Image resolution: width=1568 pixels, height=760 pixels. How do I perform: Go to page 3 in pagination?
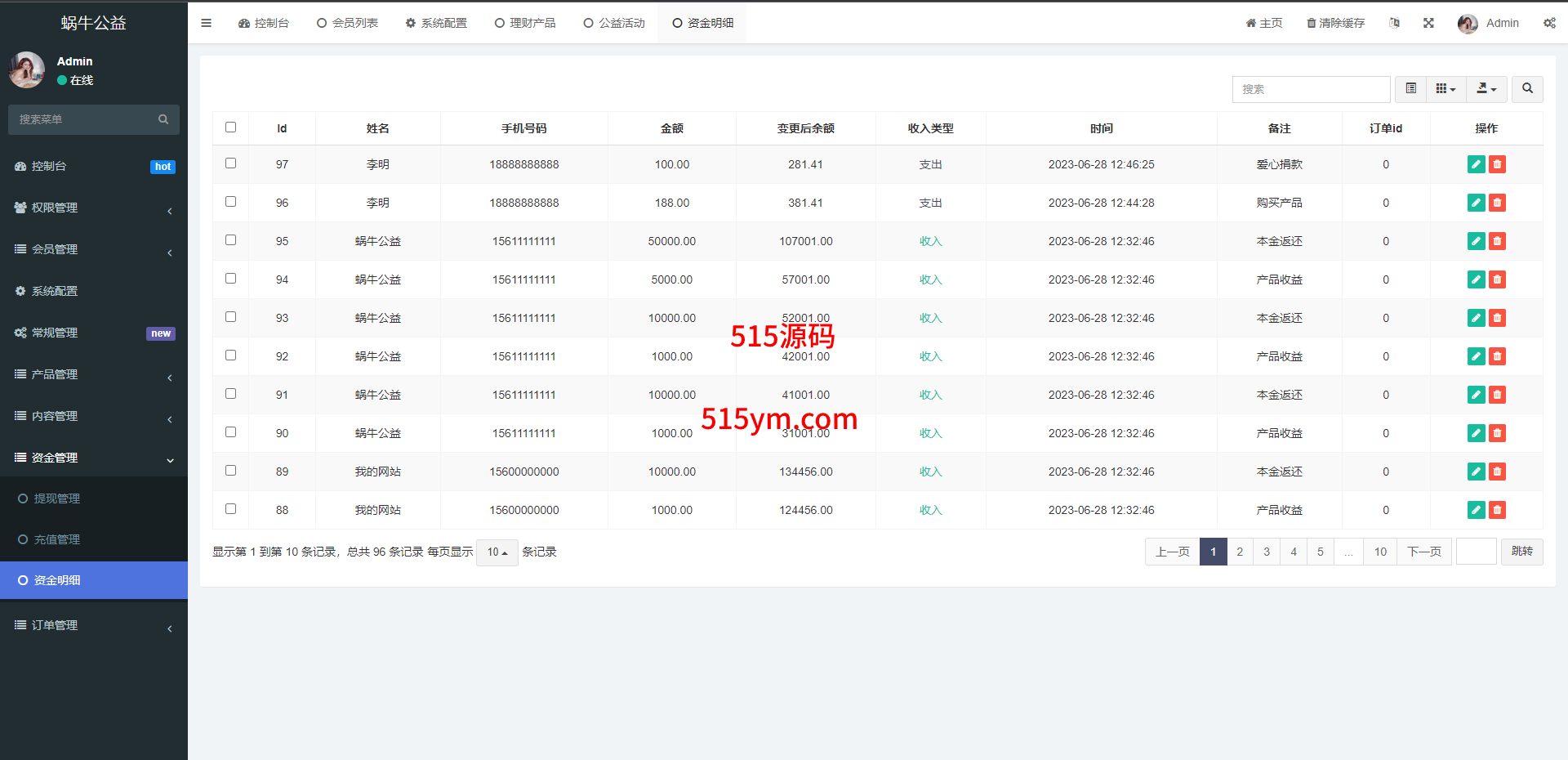1267,552
